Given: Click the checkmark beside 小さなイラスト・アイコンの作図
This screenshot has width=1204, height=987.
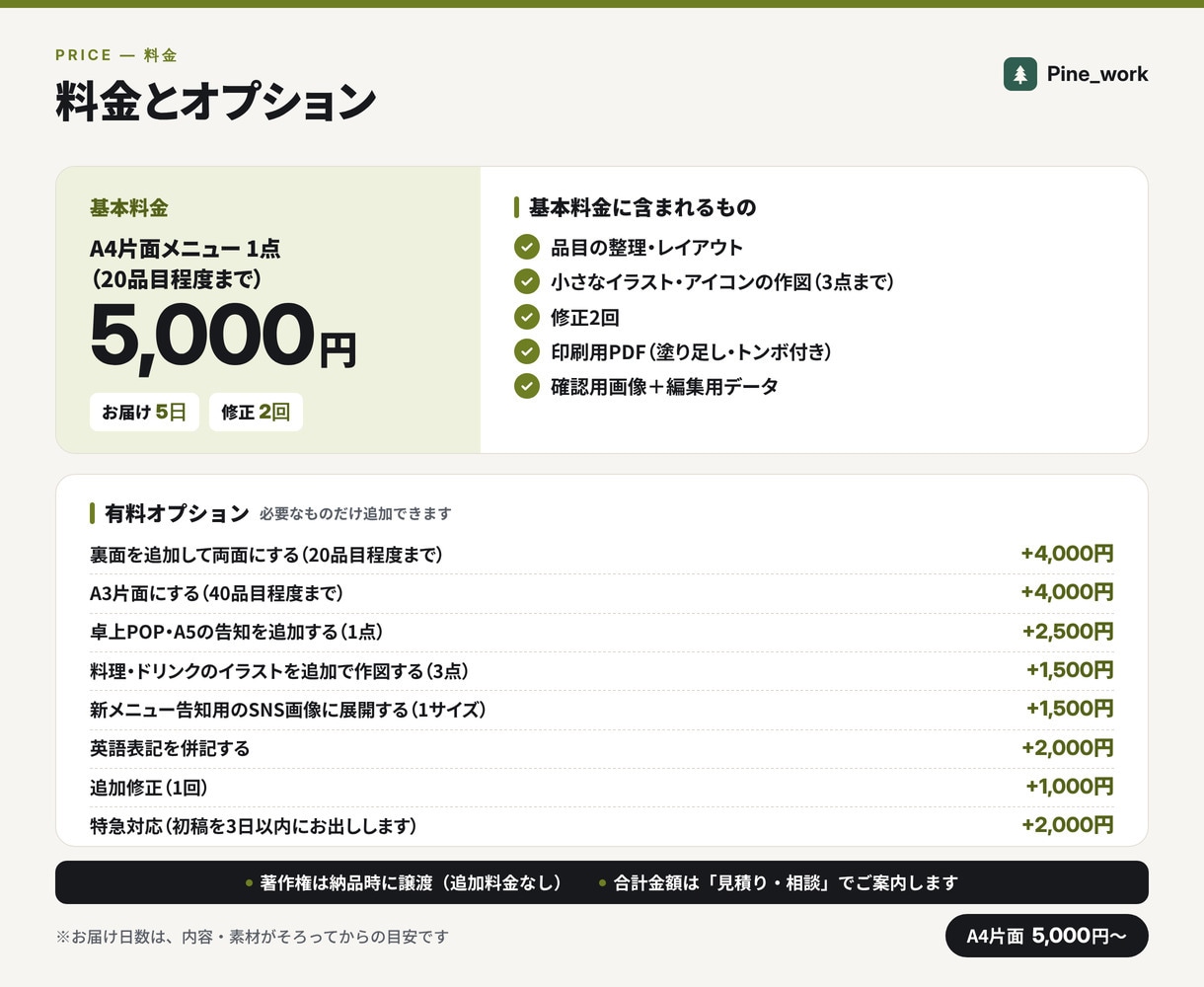Looking at the screenshot, I should (x=527, y=281).
